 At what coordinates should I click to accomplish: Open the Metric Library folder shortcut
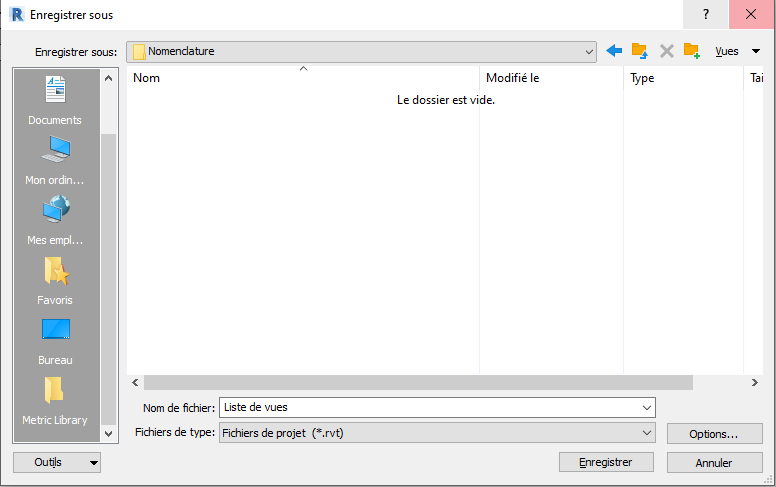55,401
